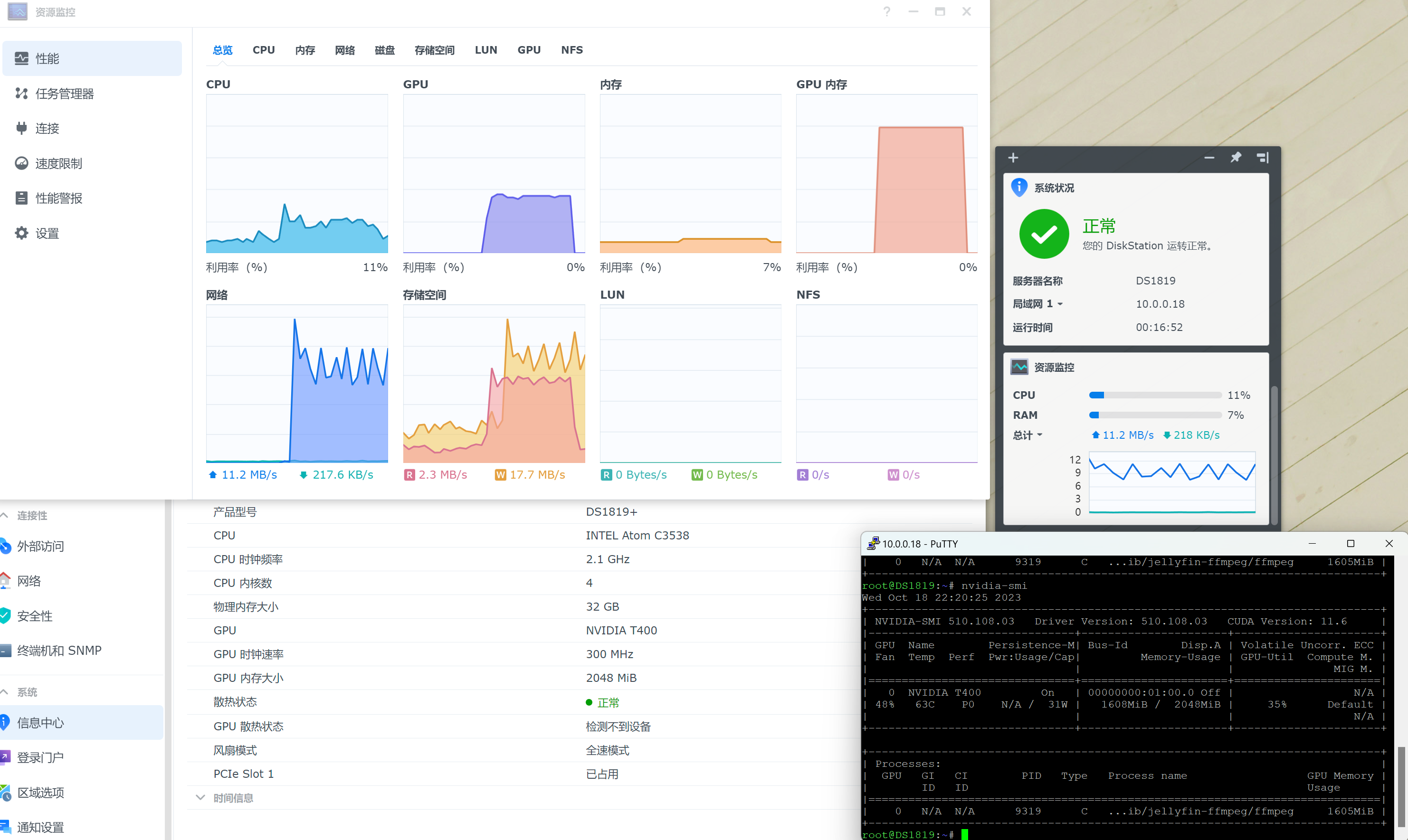
Task: Click the green 正常 status checkmark
Action: [1044, 234]
